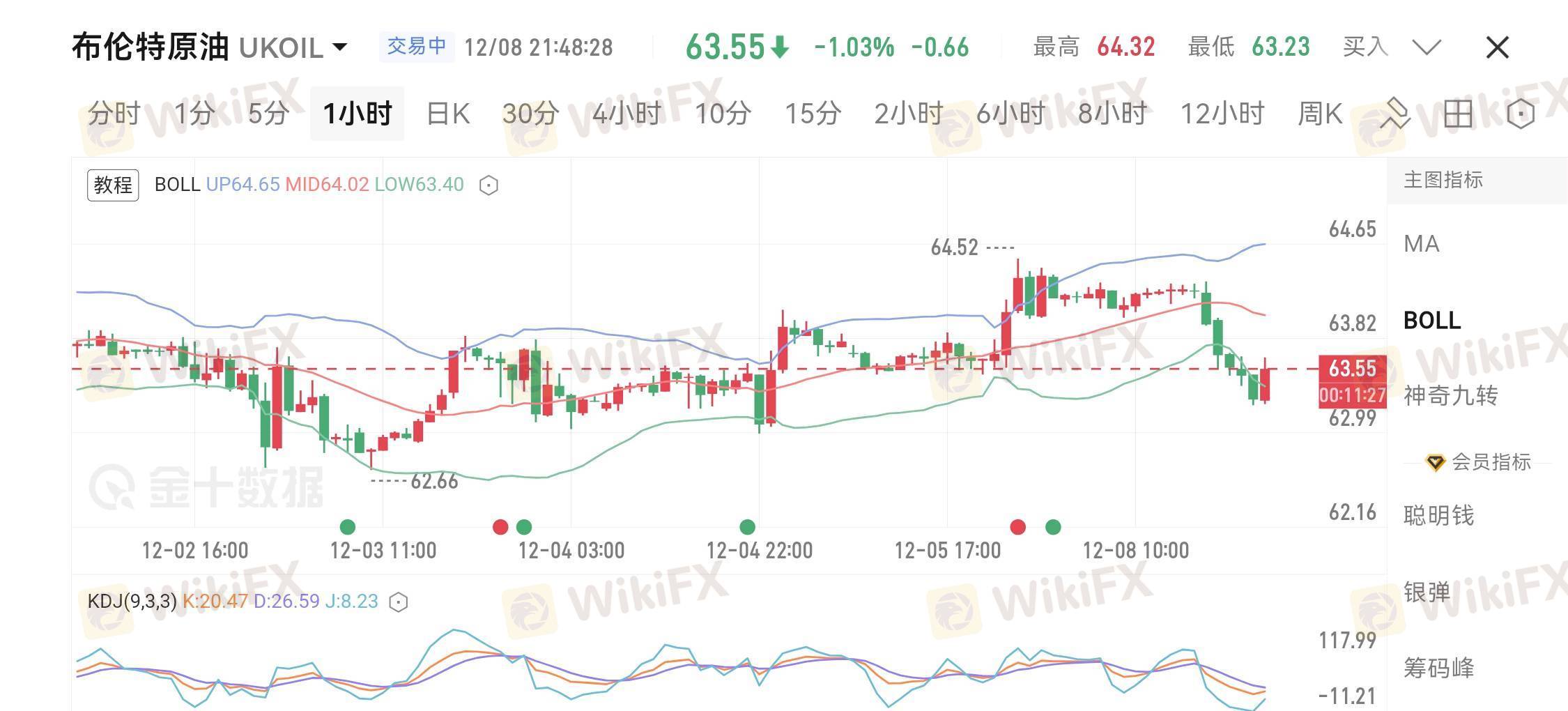The height and width of the screenshot is (711, 1568).
Task: Click the KDJ D:26.59 value
Action: pos(286,602)
